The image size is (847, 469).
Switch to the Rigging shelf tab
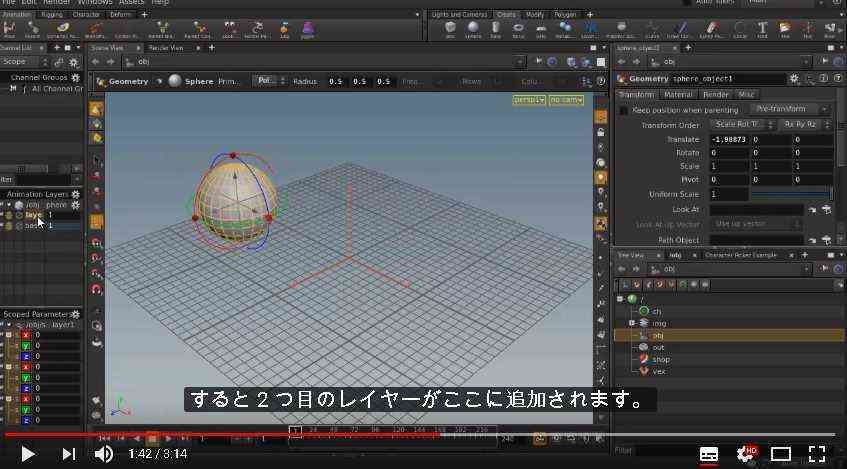[x=51, y=15]
